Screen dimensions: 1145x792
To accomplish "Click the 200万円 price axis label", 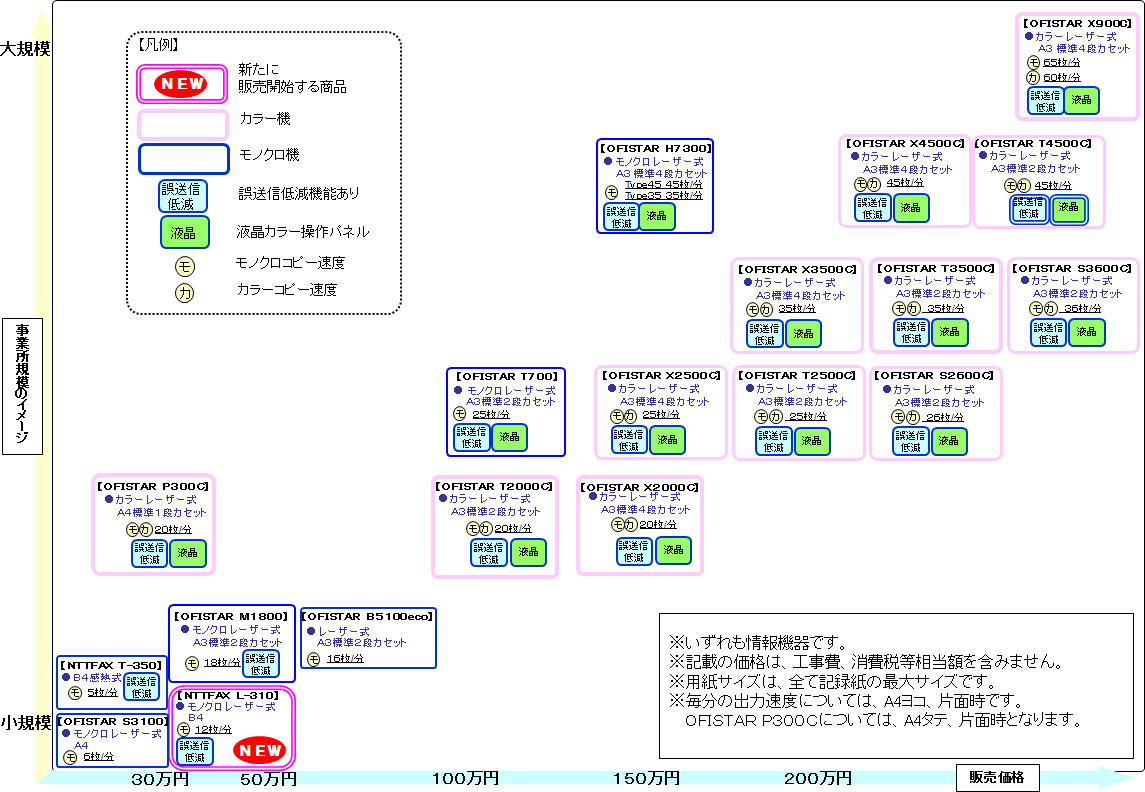I will click(x=818, y=779).
